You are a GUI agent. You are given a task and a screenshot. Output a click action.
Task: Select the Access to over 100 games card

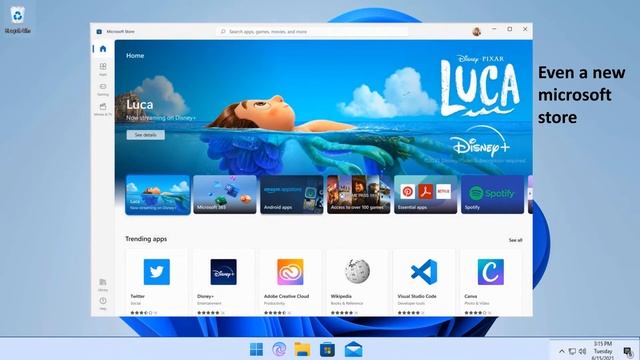click(x=359, y=195)
